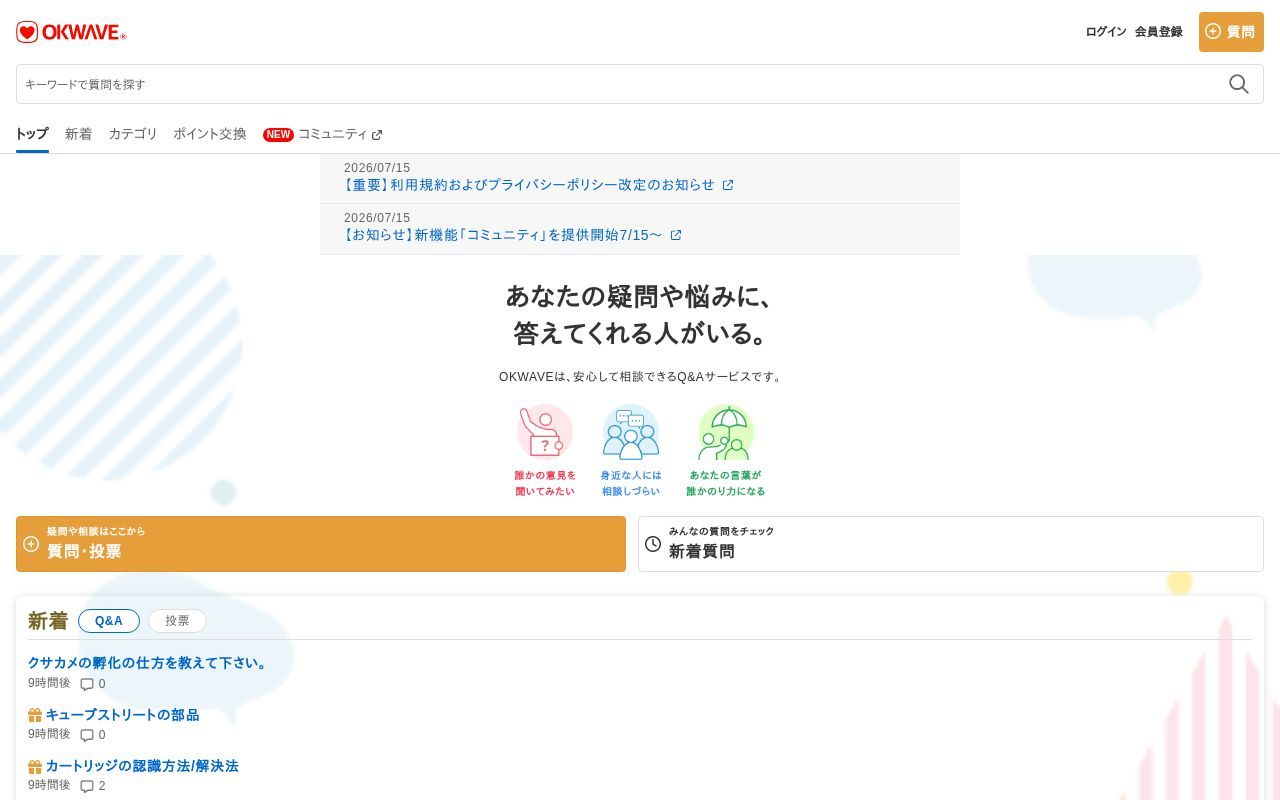Click gift icon beside カートリッジの認識方法/解決法
1280x800 pixels.
pos(35,766)
